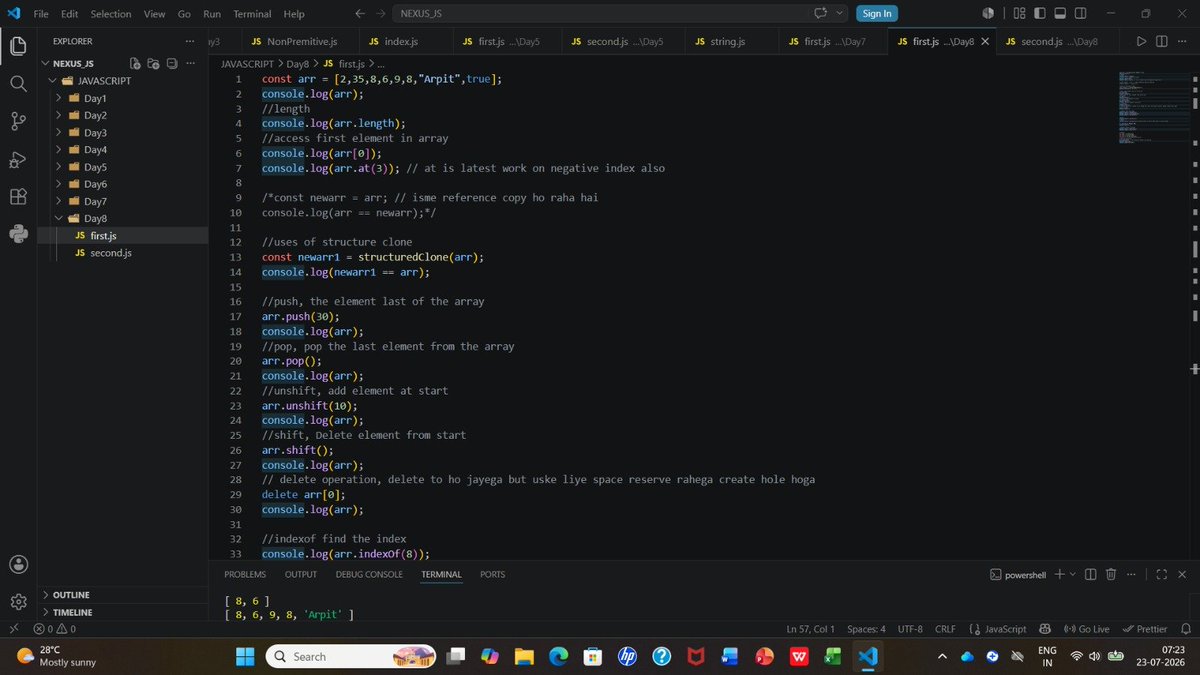Viewport: 1200px width, 675px height.
Task: Close the first.js Day8 editor tab
Action: pos(985,41)
